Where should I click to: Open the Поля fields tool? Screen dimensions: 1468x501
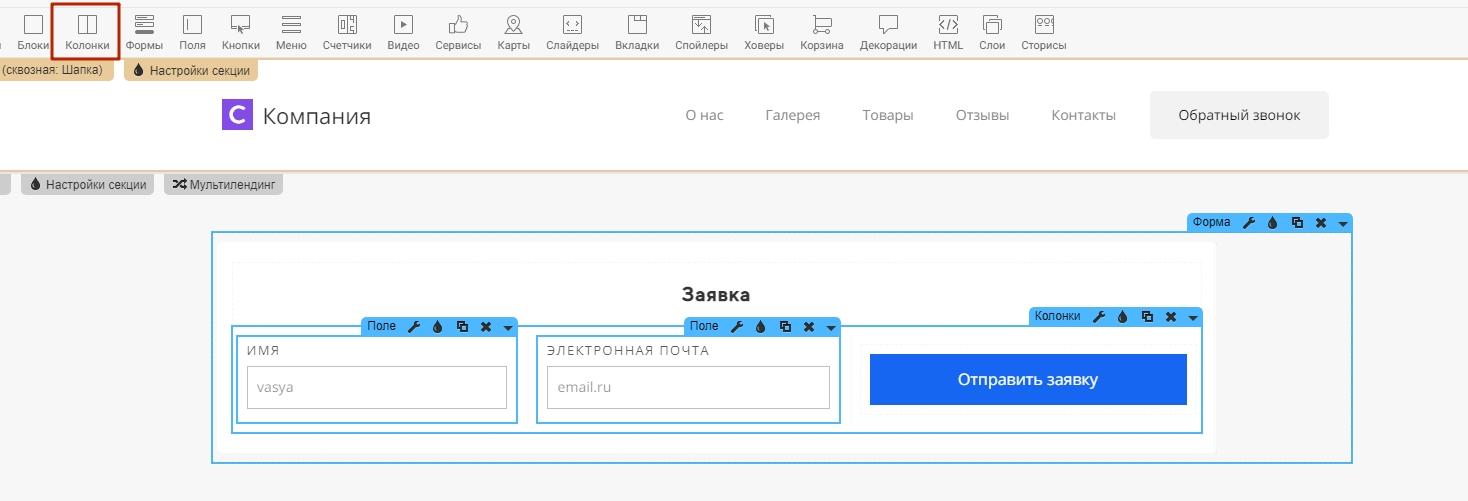click(x=192, y=32)
